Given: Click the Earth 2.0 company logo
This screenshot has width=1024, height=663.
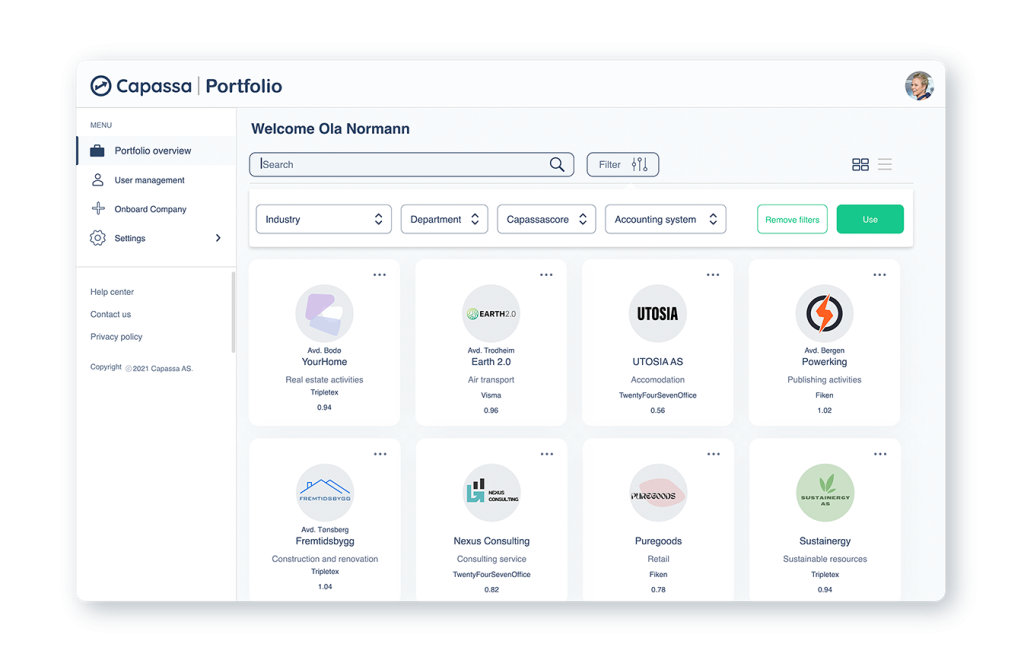Looking at the screenshot, I should pyautogui.click(x=491, y=313).
